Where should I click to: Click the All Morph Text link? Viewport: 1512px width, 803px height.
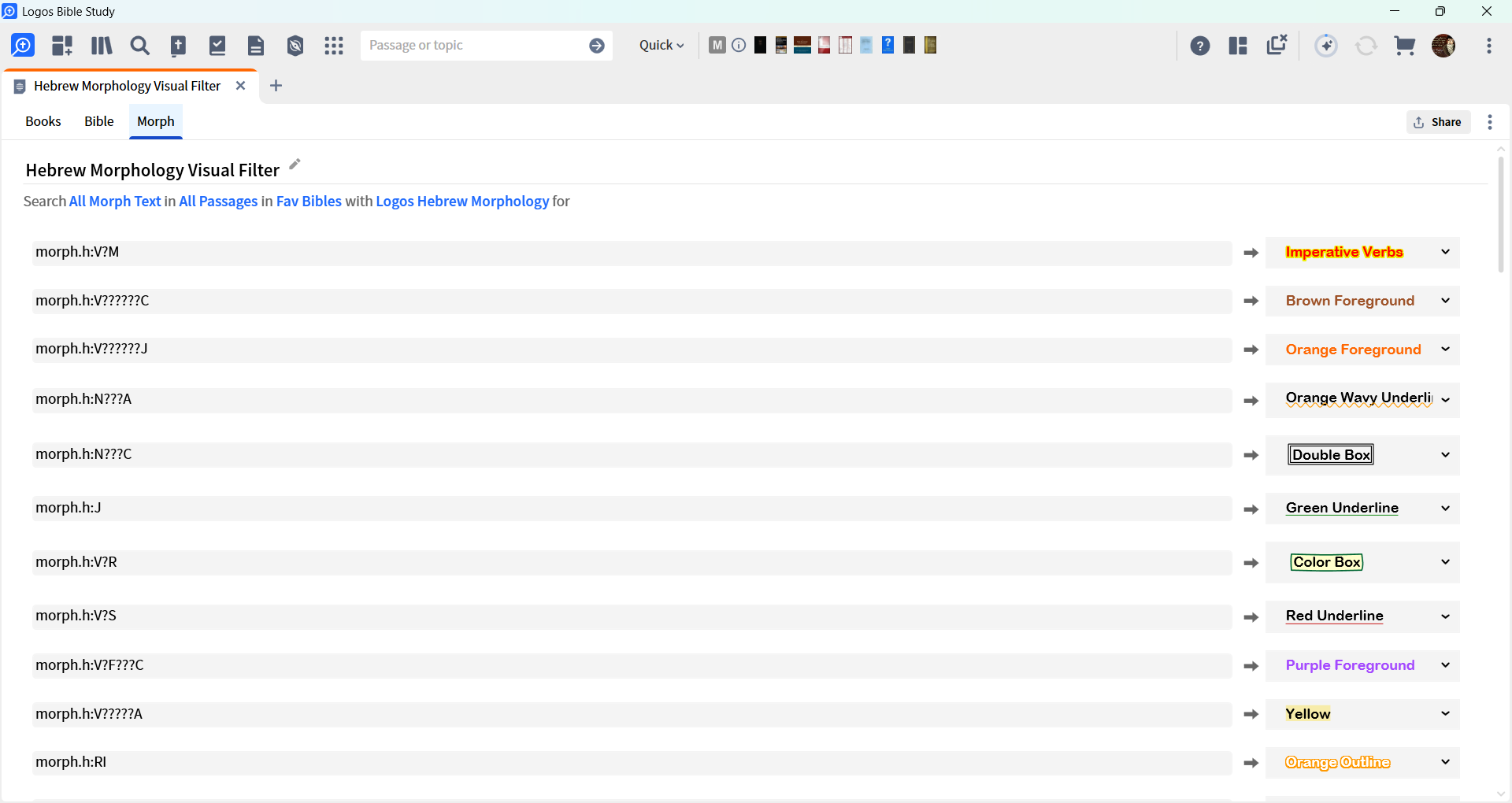pyautogui.click(x=115, y=202)
